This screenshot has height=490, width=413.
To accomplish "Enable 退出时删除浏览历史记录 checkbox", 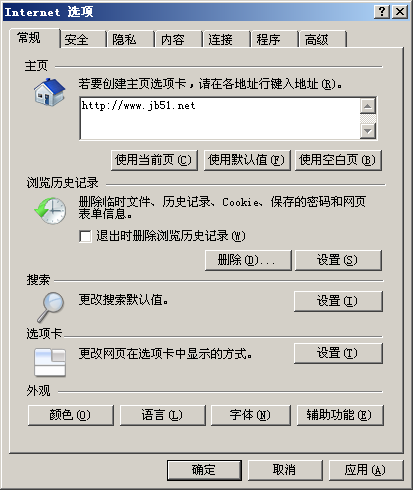I will (x=85, y=236).
